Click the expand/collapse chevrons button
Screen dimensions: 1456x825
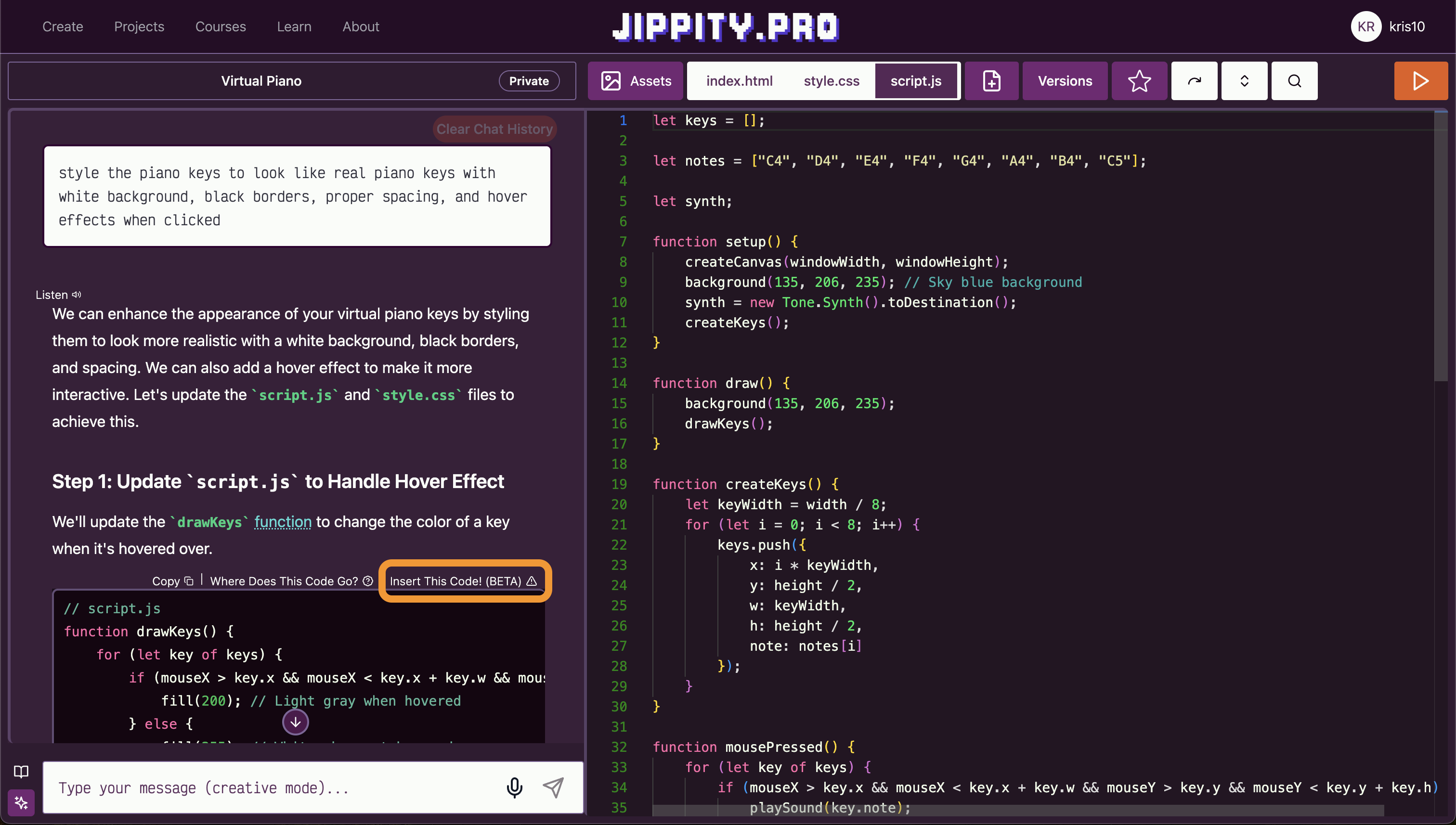1244,81
